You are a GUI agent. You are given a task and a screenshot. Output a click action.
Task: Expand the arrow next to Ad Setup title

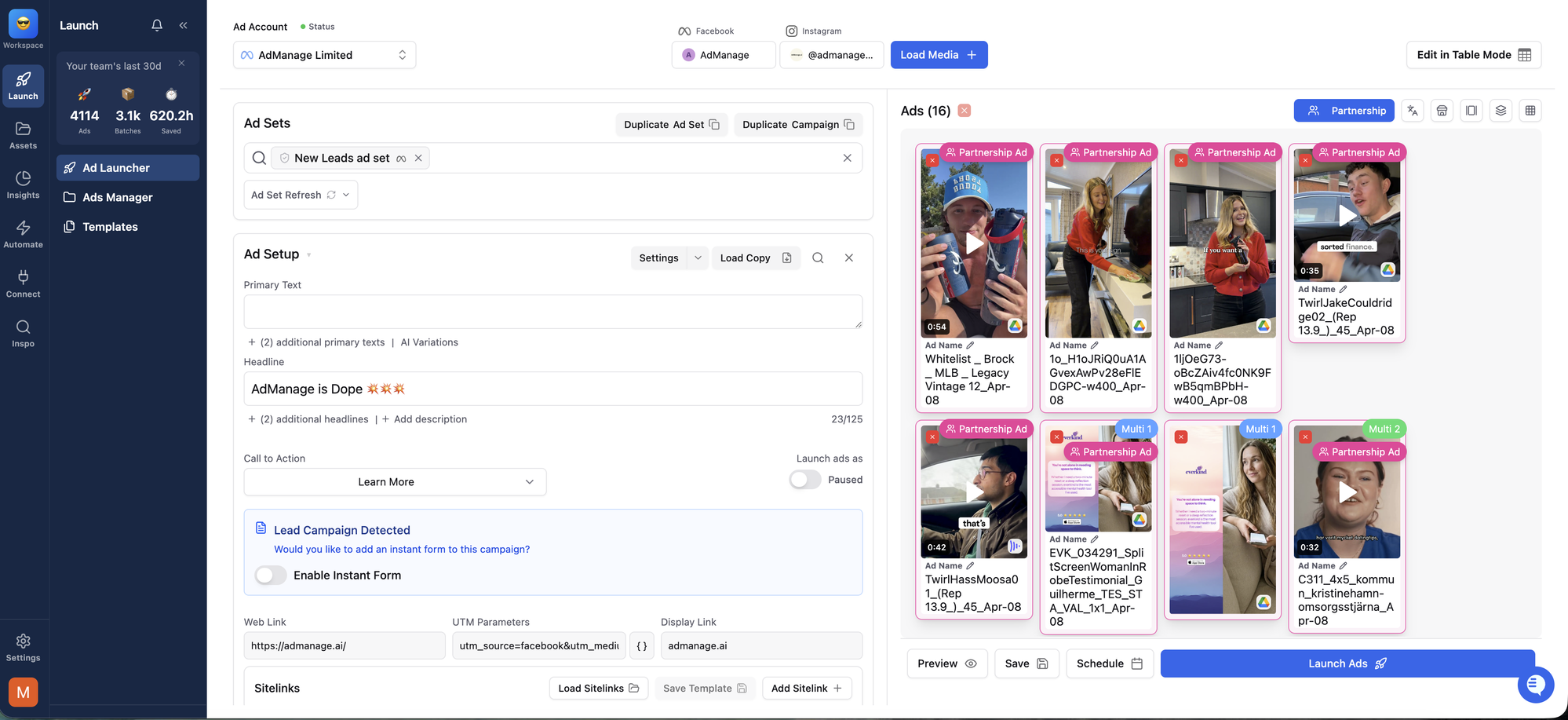[308, 255]
